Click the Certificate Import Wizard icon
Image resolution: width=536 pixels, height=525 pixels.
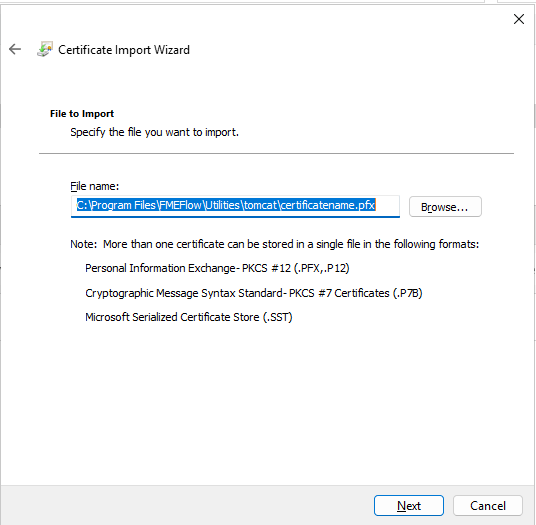45,49
